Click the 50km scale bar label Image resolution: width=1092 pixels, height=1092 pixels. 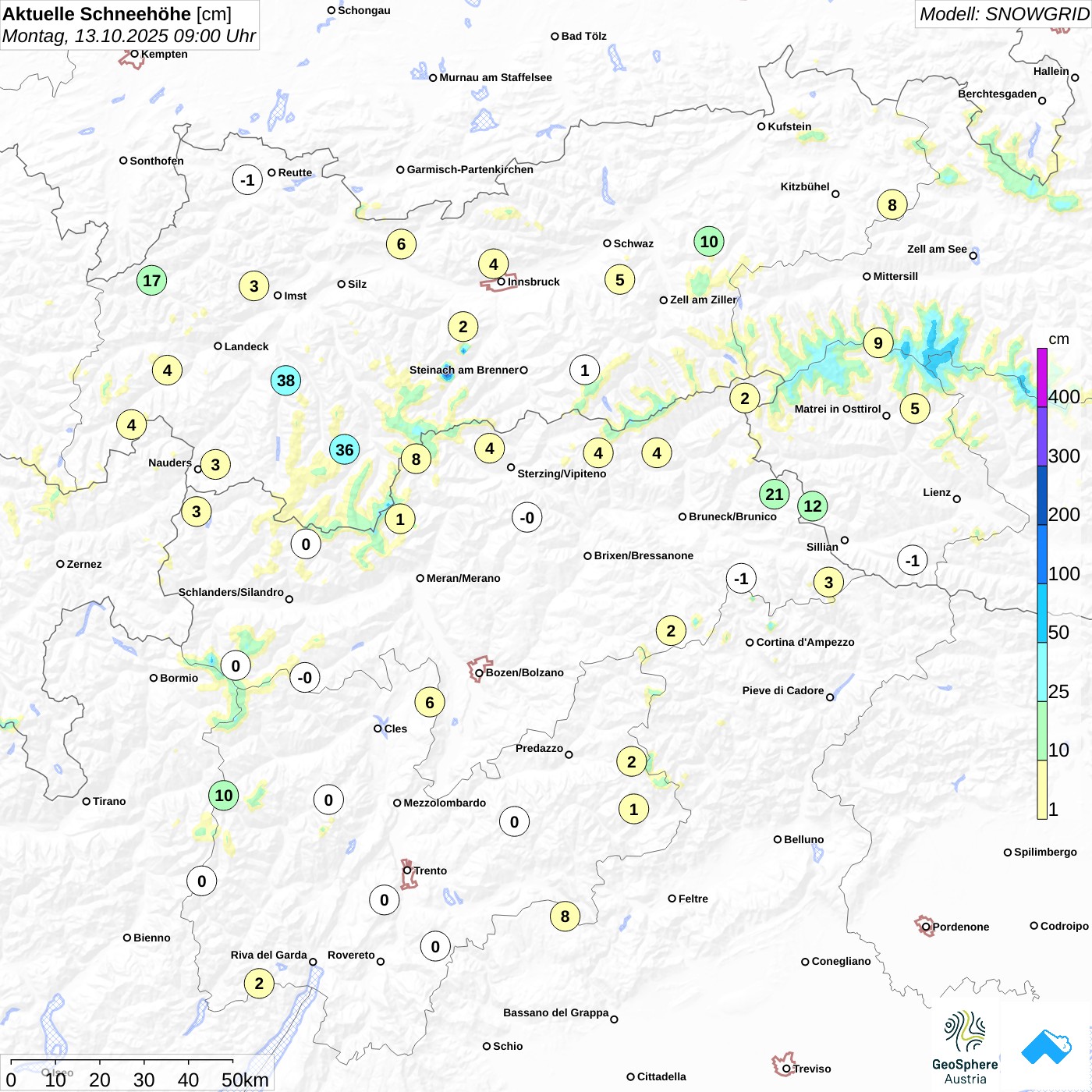[245, 1080]
